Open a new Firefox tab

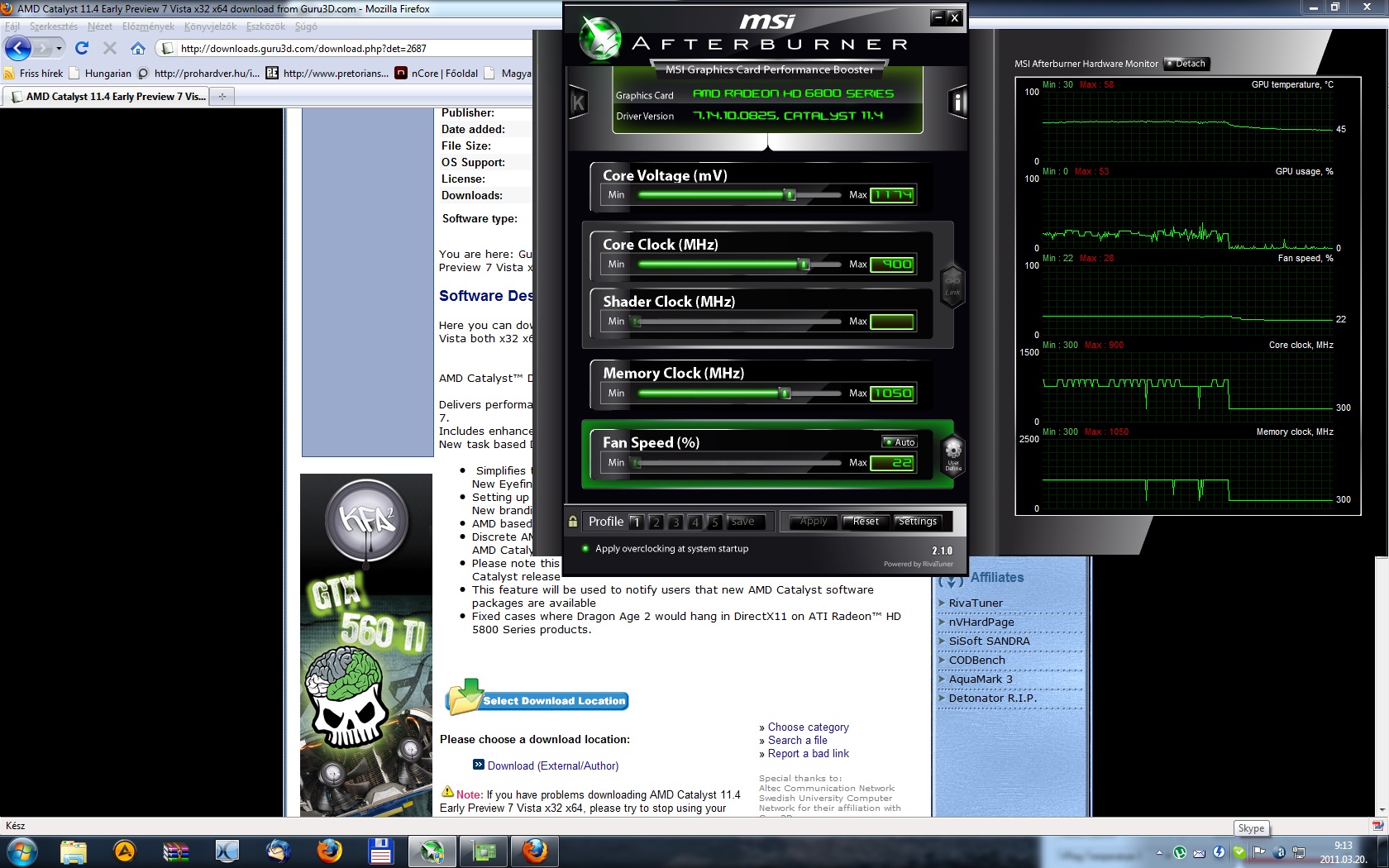pyautogui.click(x=222, y=97)
